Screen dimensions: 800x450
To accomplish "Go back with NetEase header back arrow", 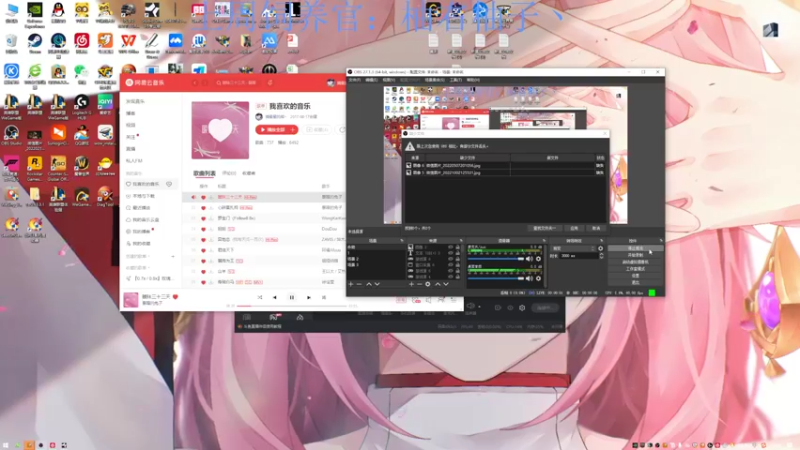I will click(x=195, y=83).
